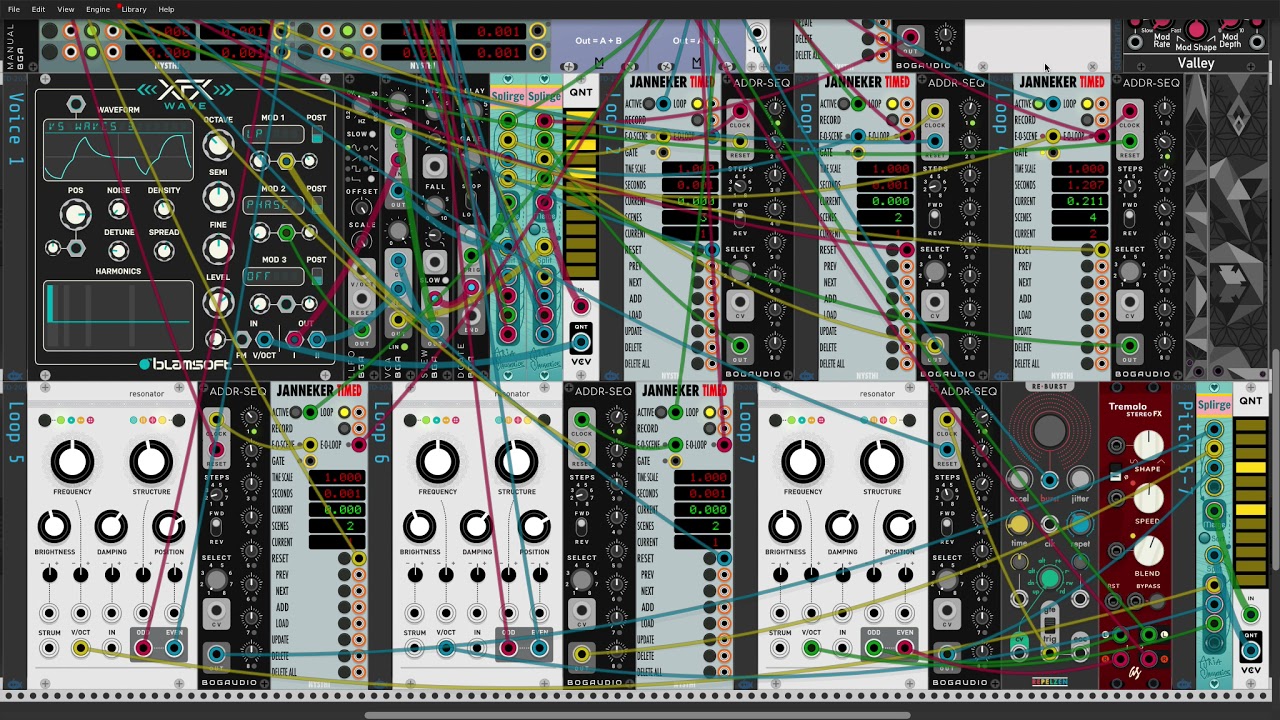
Task: Click the output jack on lower QNT module
Action: click(x=1250, y=651)
